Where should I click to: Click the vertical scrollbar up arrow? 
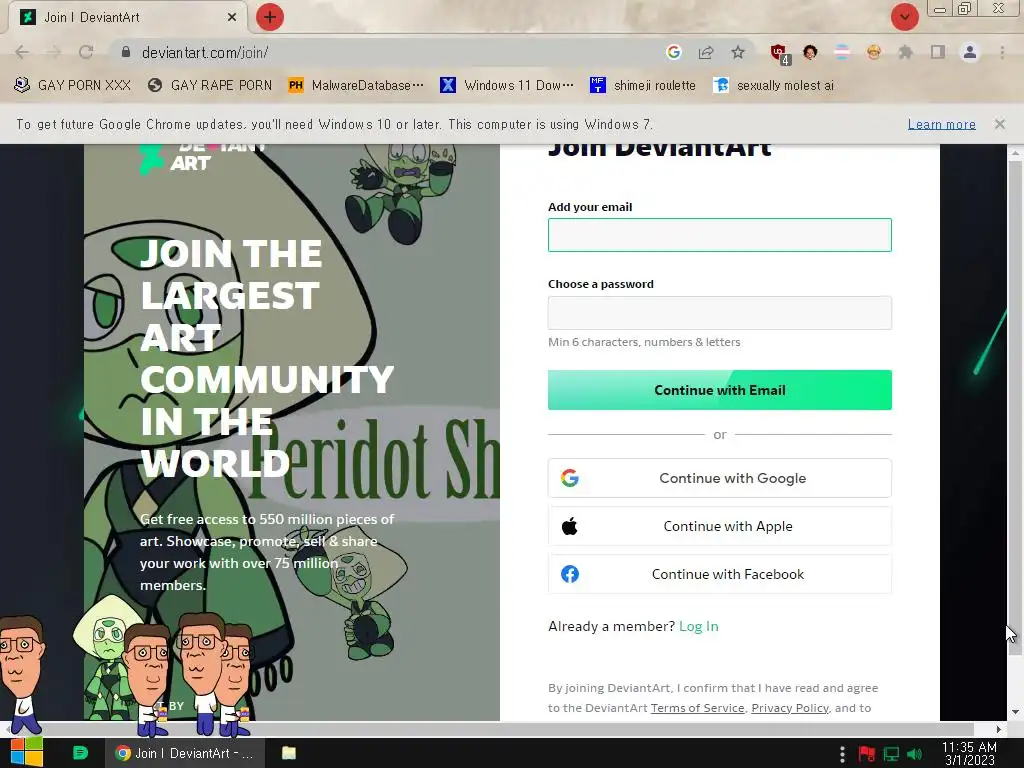(x=1014, y=152)
